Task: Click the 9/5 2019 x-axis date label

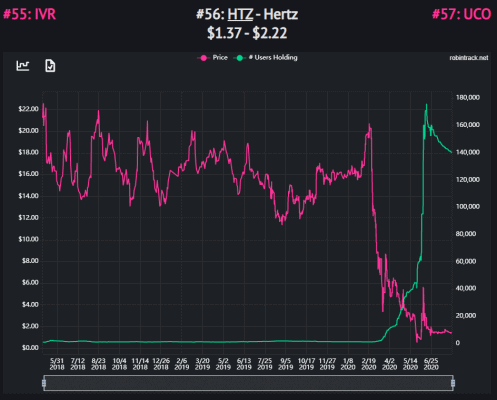Action: [x=286, y=364]
